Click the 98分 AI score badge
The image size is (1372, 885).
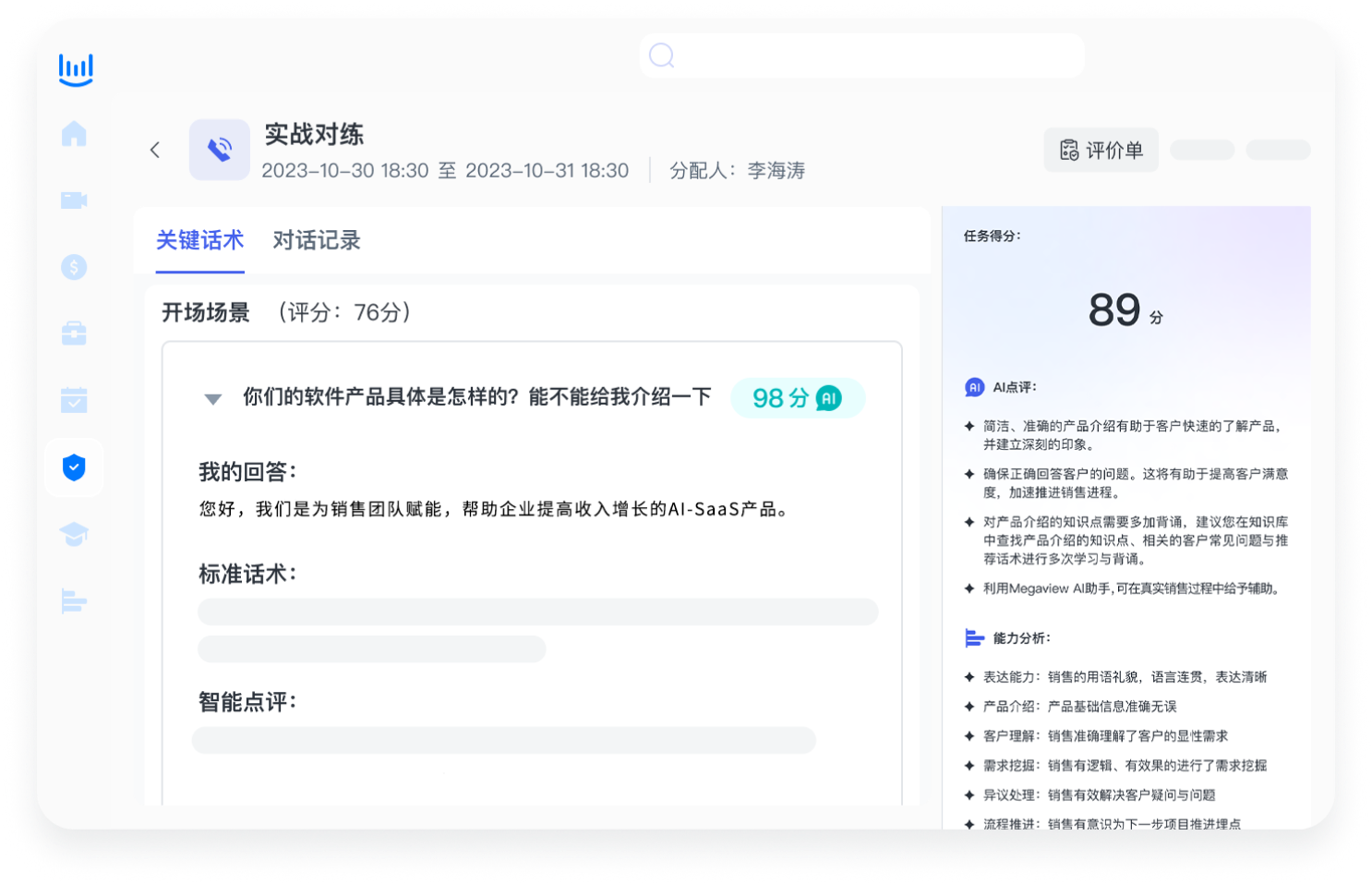(x=797, y=398)
